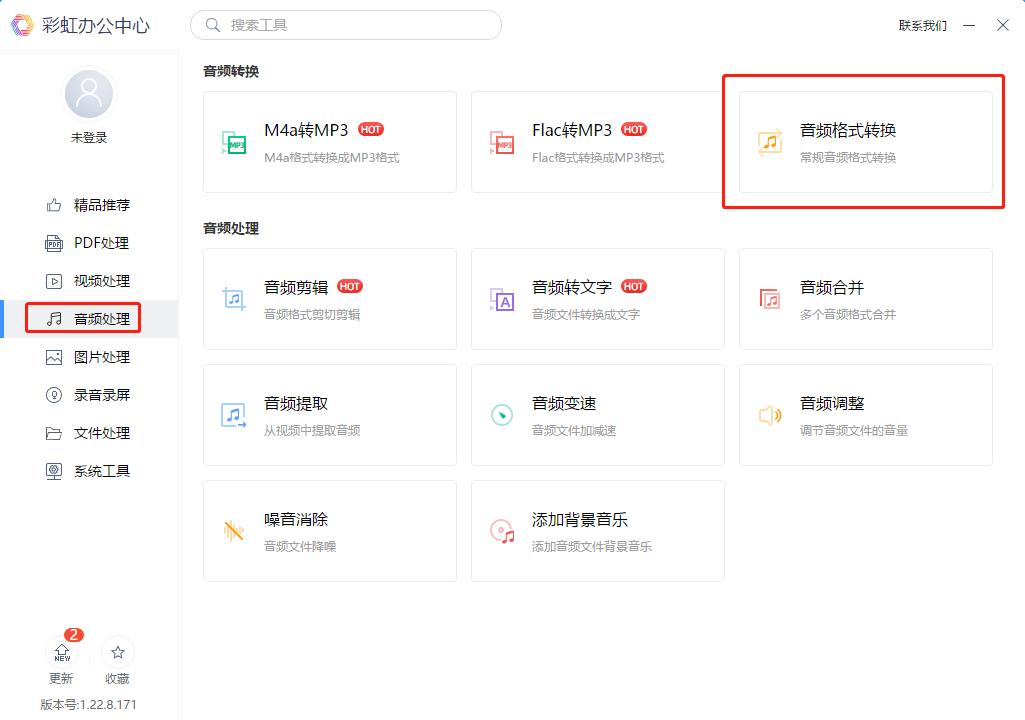Select the 音频合并 merging tool
Image resolution: width=1025 pixels, height=720 pixels.
coord(864,299)
